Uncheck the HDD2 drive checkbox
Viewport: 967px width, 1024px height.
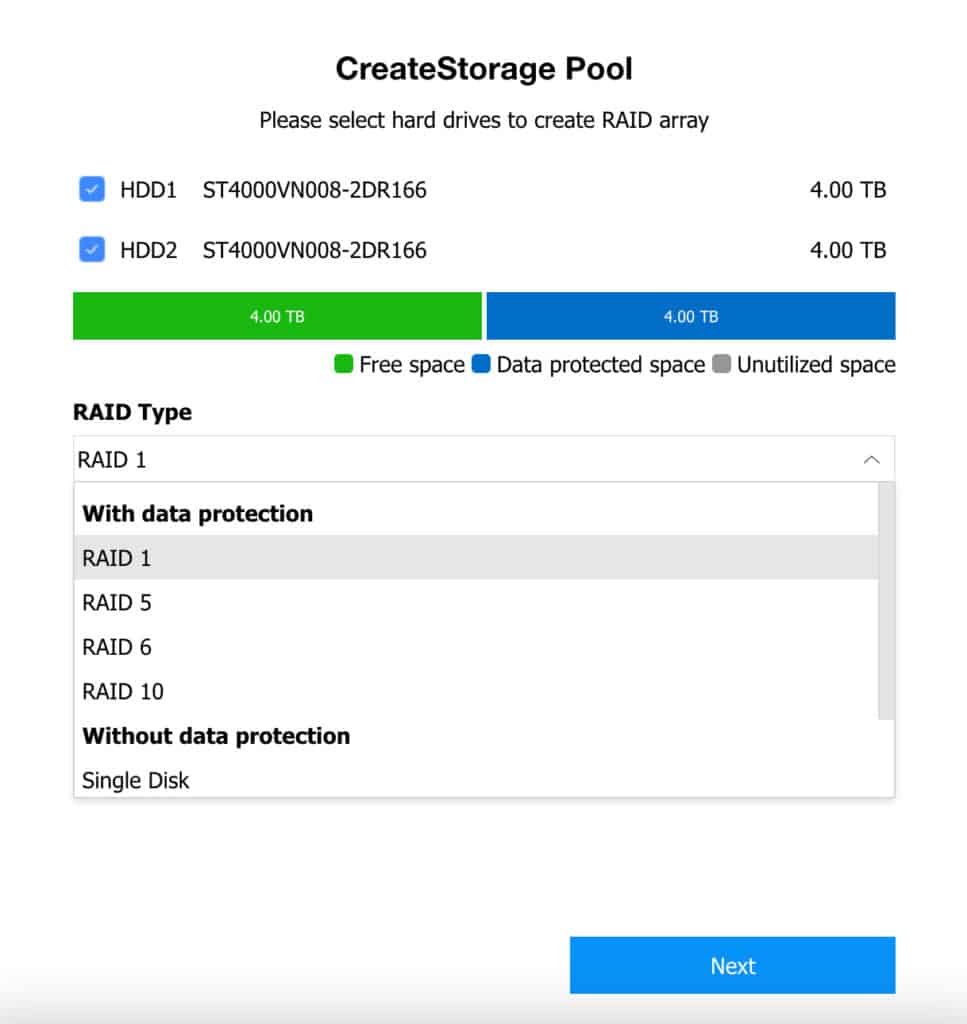point(90,249)
